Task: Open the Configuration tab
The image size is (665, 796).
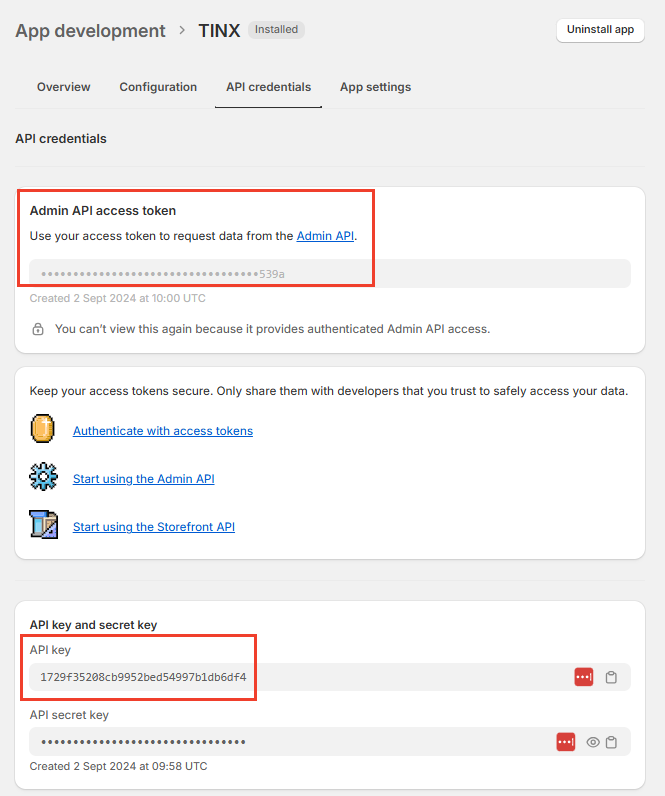Action: [x=158, y=87]
